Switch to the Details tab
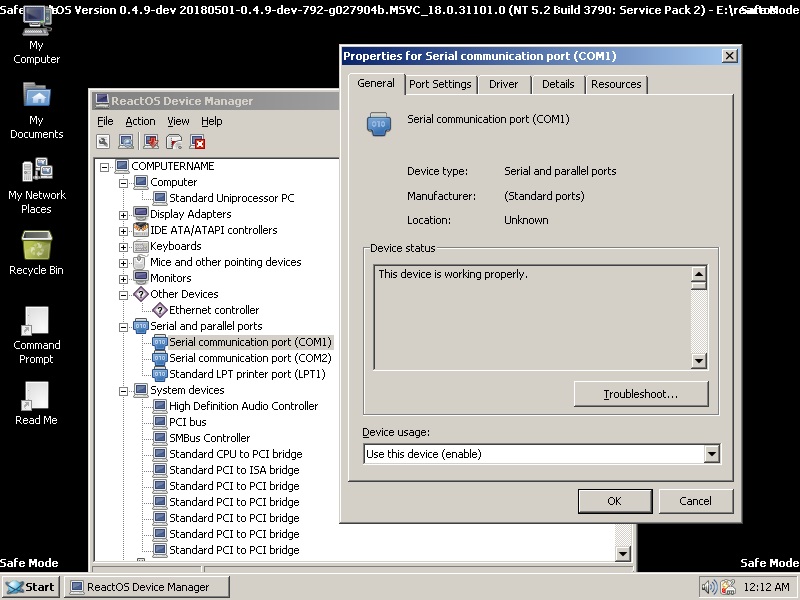The image size is (800, 600). pos(558,84)
